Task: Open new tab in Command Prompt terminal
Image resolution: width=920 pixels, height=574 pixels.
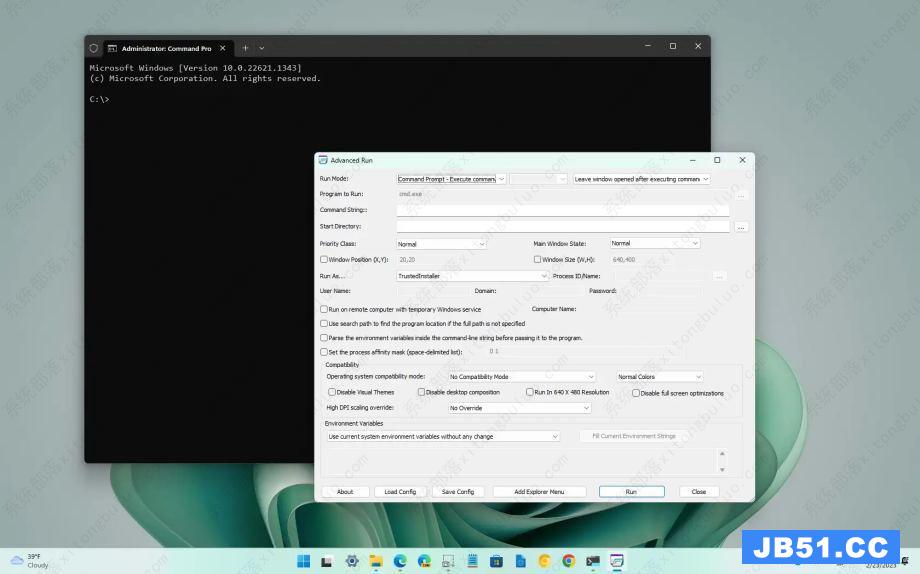Action: coord(245,47)
